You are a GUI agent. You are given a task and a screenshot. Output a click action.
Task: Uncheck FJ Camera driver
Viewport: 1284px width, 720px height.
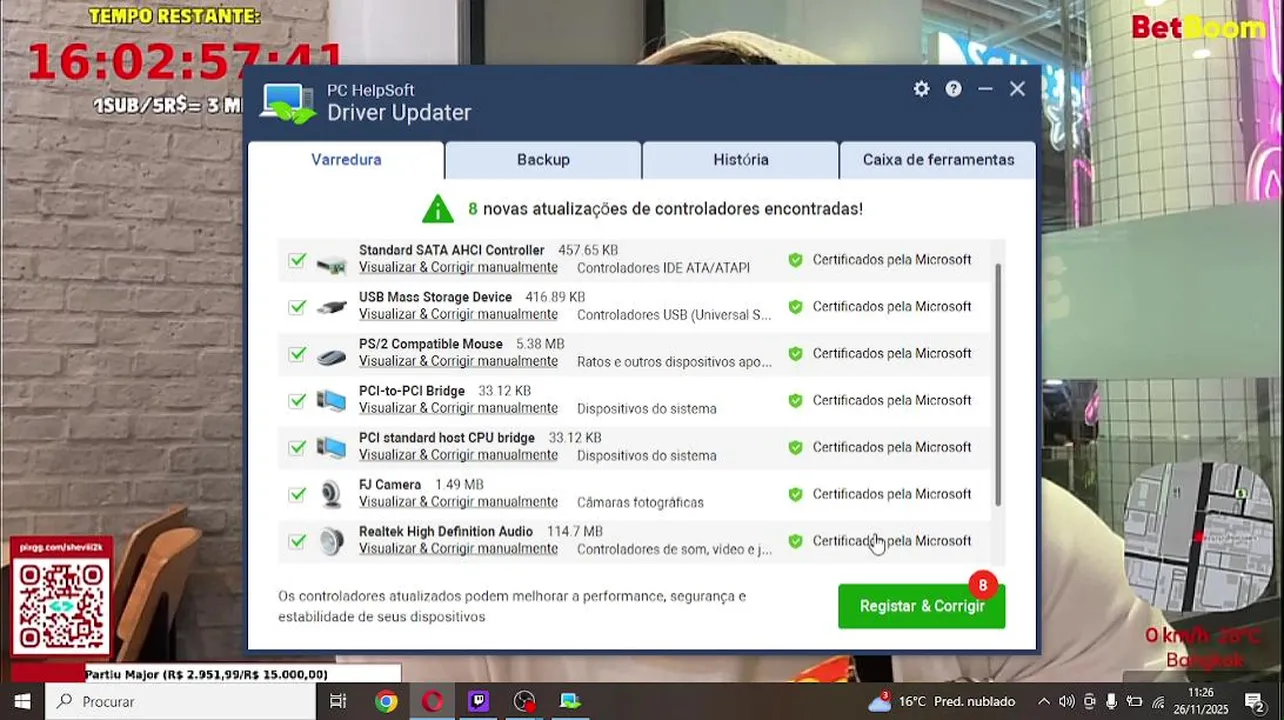(297, 494)
